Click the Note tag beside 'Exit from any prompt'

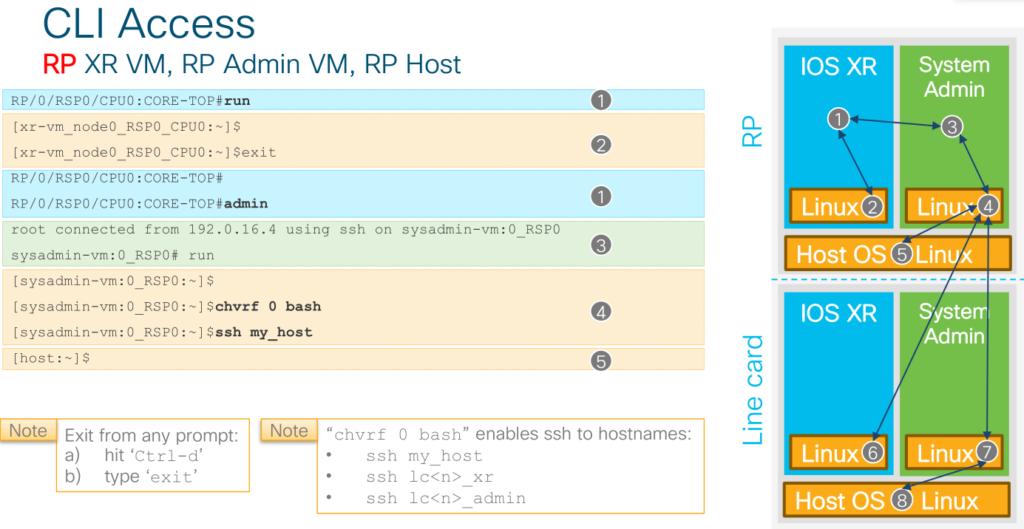[x=28, y=430]
